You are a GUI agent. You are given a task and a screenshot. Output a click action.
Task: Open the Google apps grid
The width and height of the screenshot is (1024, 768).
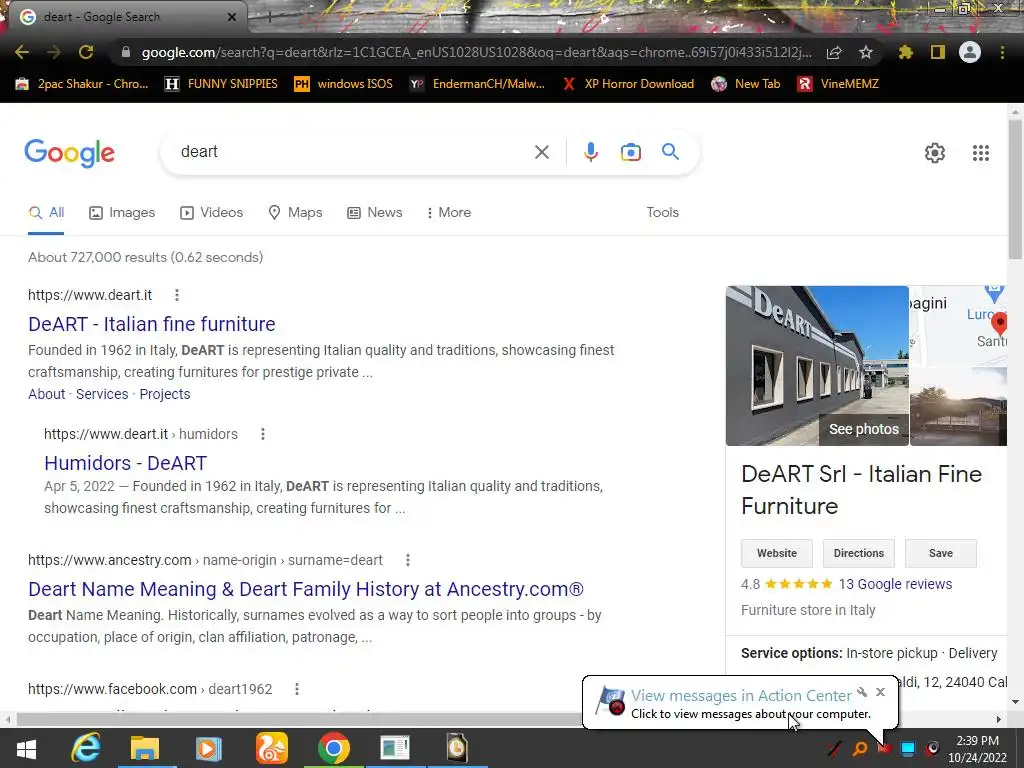(981, 153)
